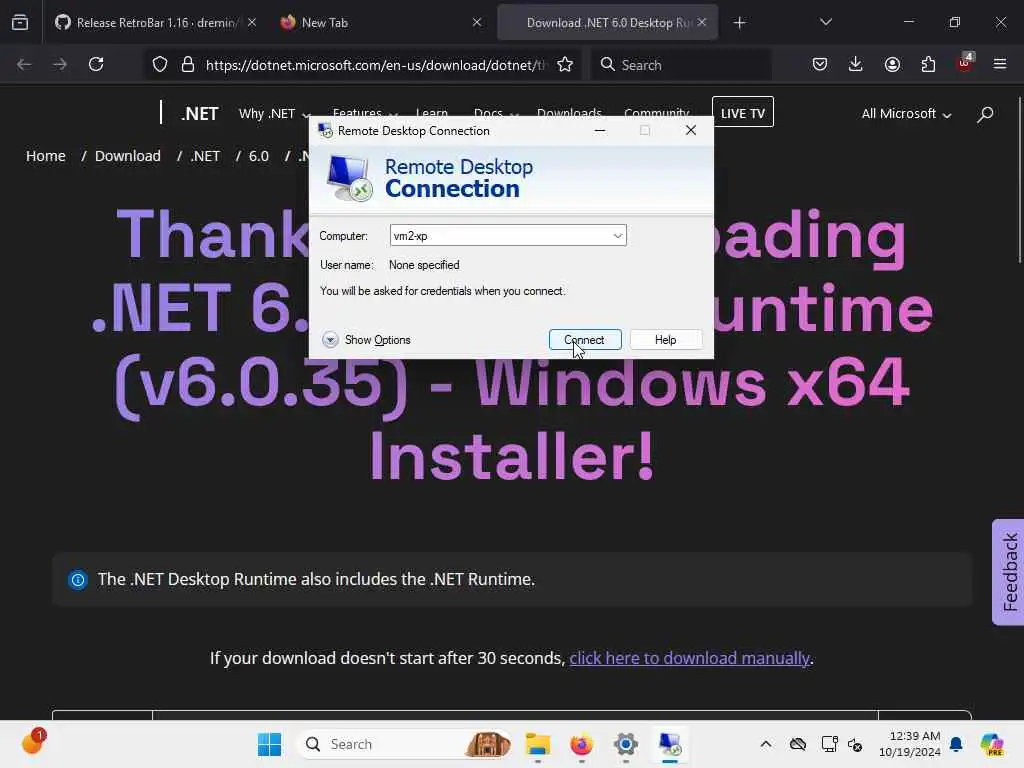Go forward to the next page

[x=60, y=65]
